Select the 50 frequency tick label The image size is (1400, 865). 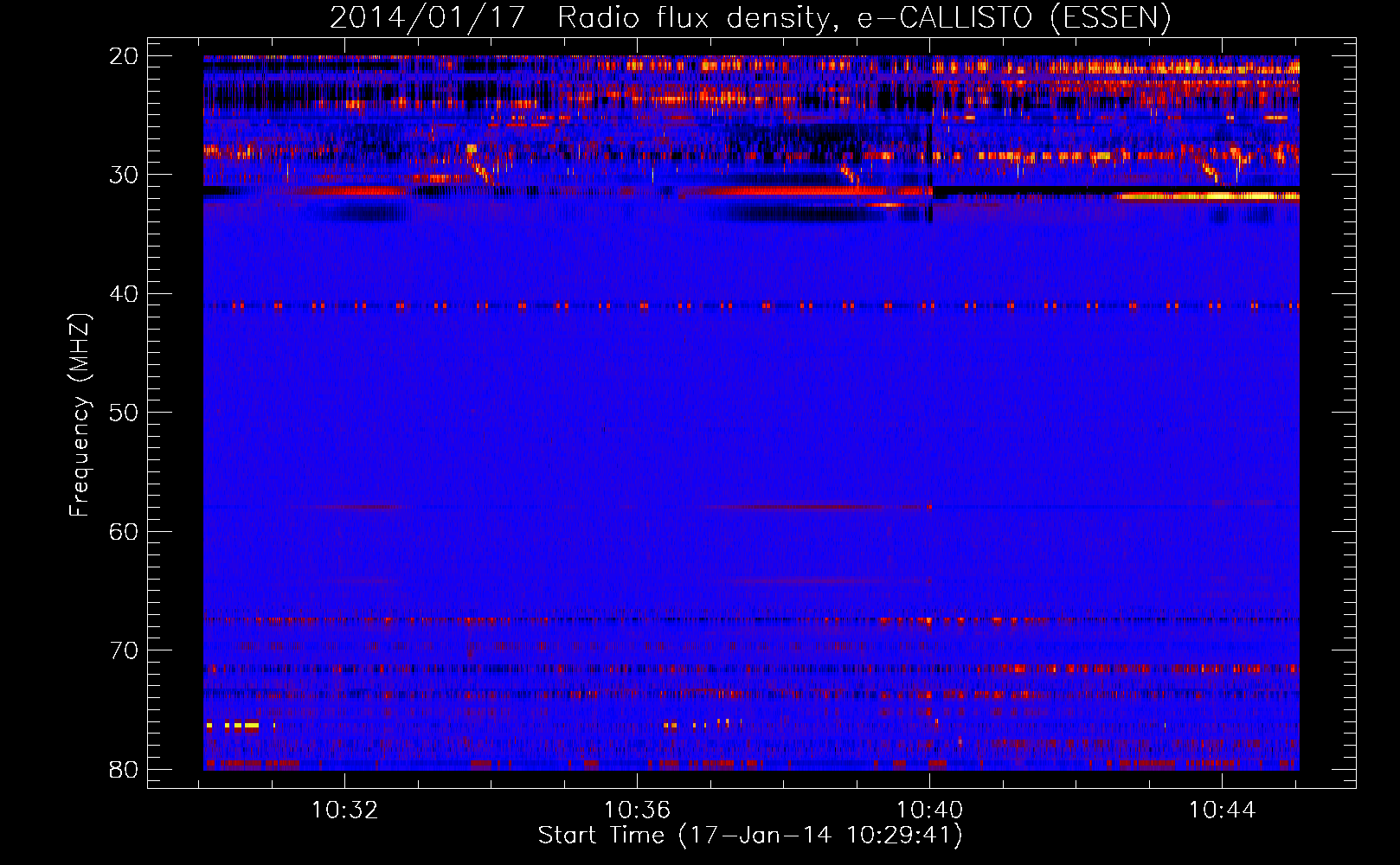tap(124, 413)
